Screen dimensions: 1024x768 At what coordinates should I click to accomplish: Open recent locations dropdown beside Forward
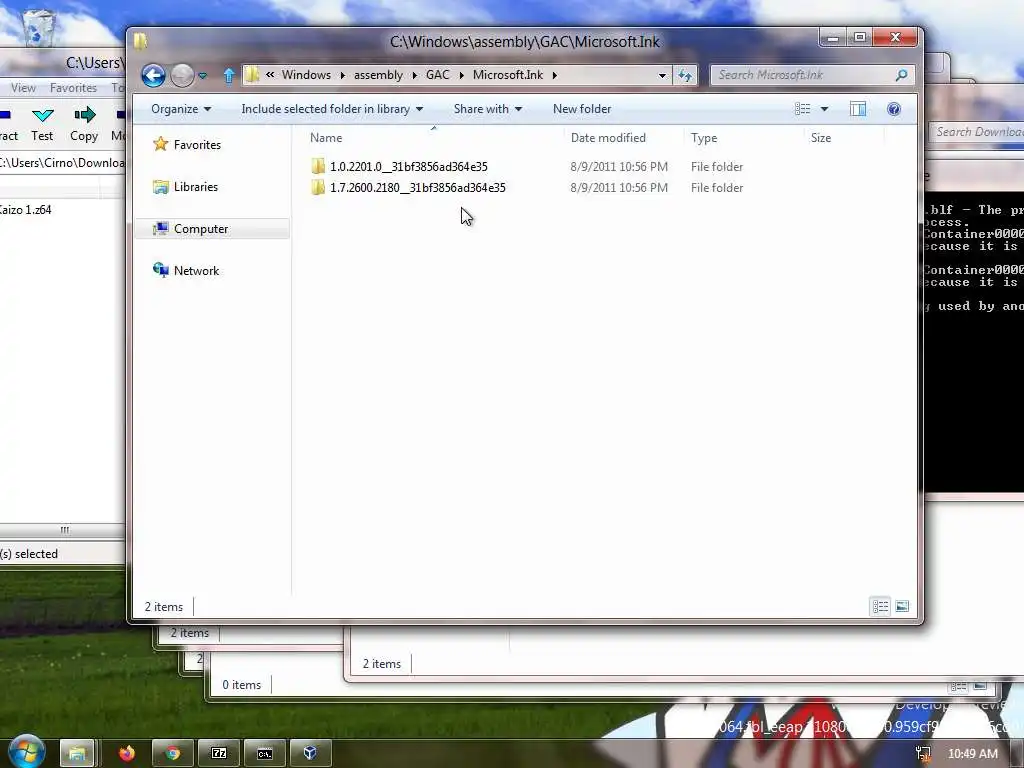(x=203, y=76)
